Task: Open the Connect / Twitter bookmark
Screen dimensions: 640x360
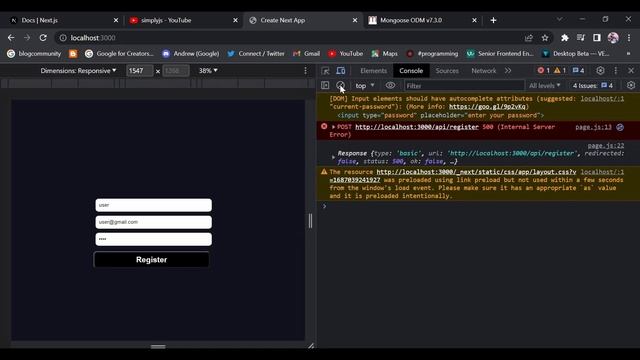Action: (x=256, y=53)
